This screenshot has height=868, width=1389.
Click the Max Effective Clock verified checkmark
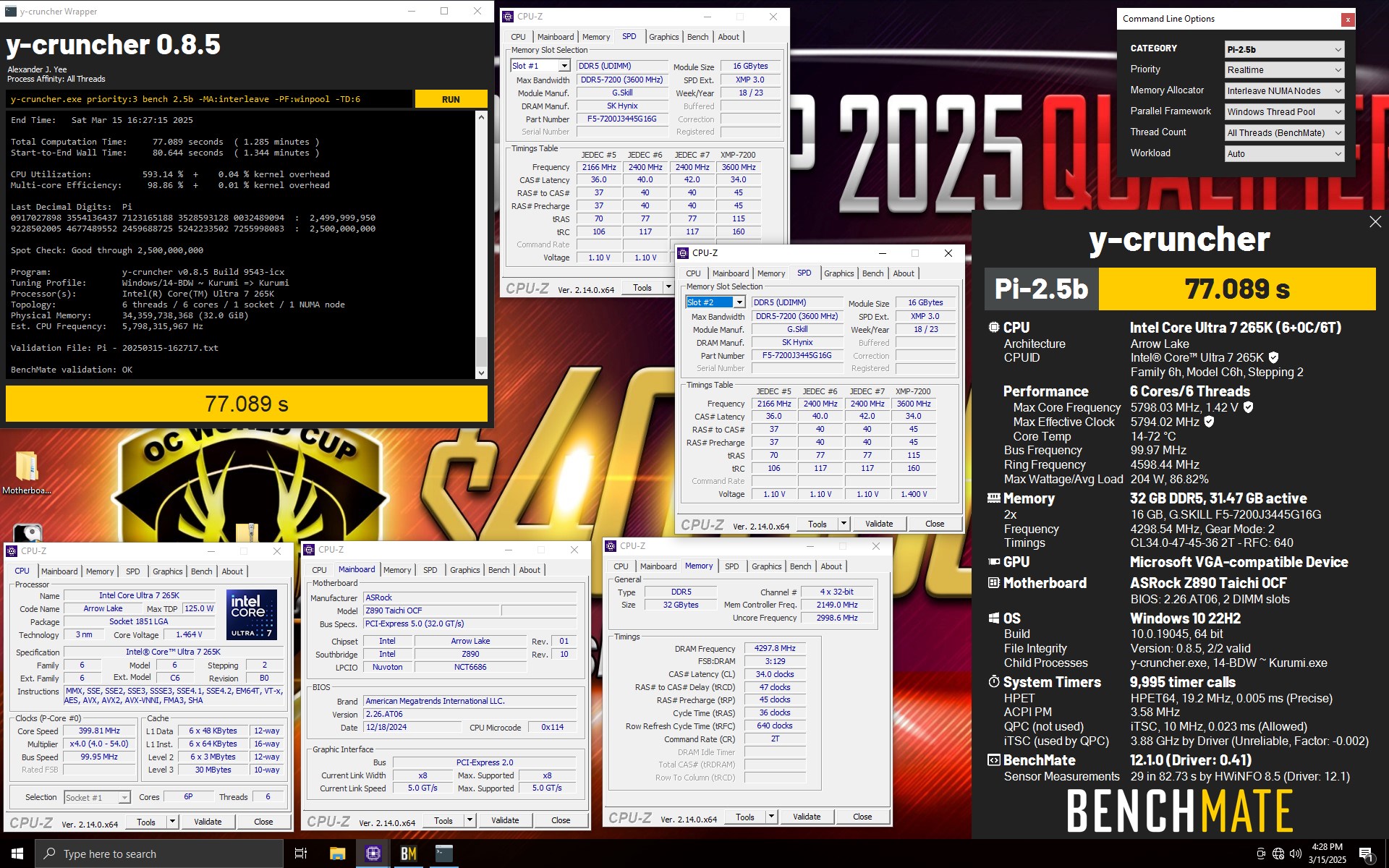[x=1209, y=421]
